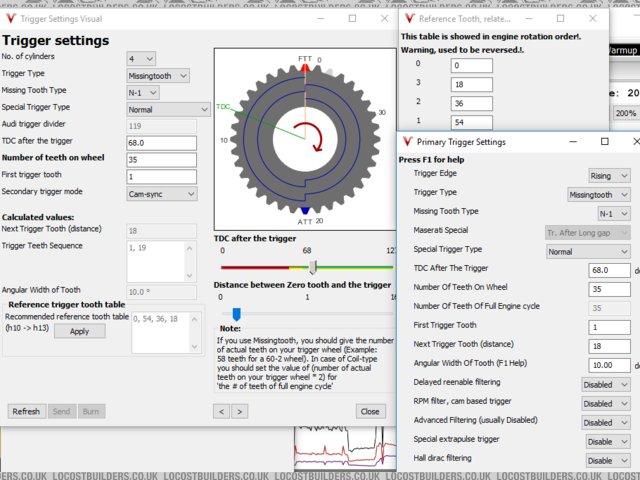Click the red FTT marker on the trigger wheel
This screenshot has height=480, width=640.
304,66
